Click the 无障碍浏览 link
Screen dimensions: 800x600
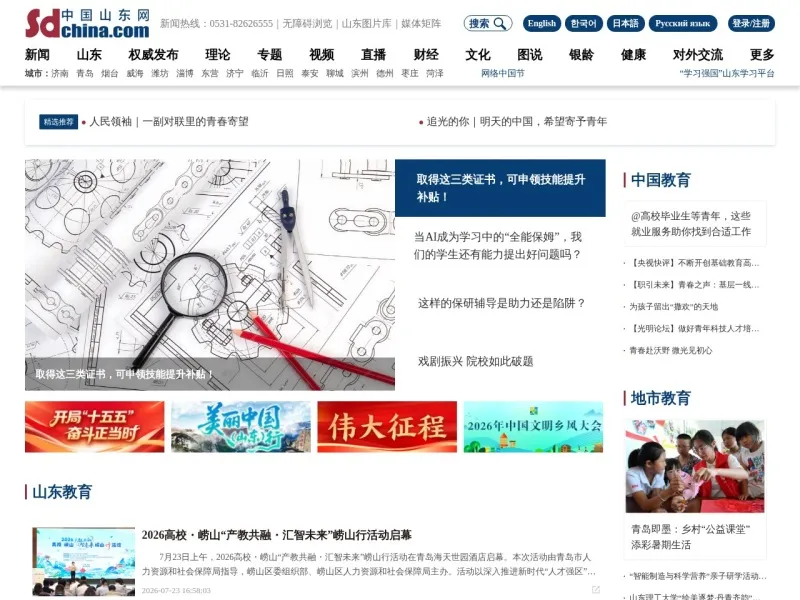[307, 23]
